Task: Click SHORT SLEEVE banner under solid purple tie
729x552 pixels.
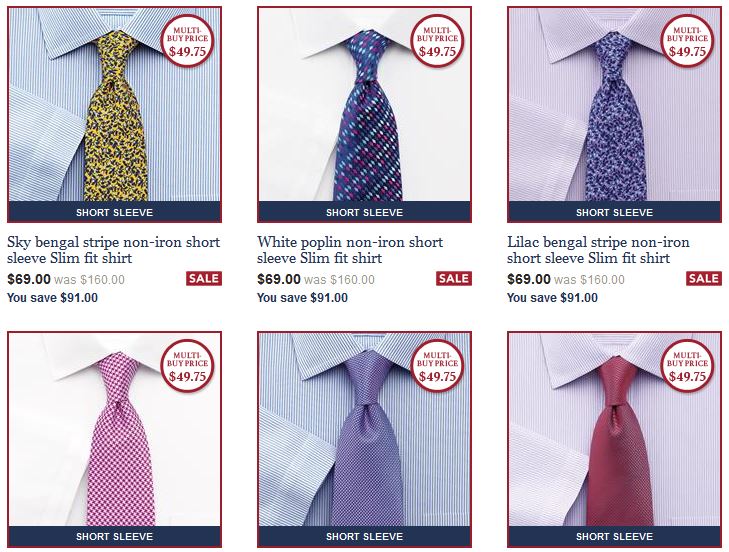Action: (364, 536)
